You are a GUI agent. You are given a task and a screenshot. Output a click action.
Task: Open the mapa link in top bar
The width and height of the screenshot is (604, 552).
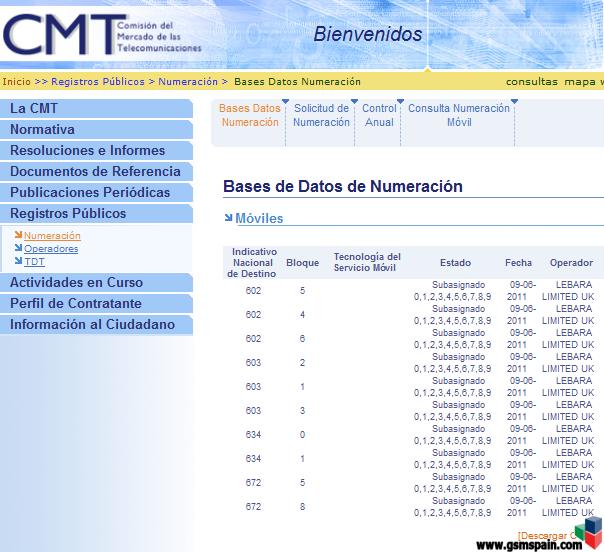pos(580,82)
